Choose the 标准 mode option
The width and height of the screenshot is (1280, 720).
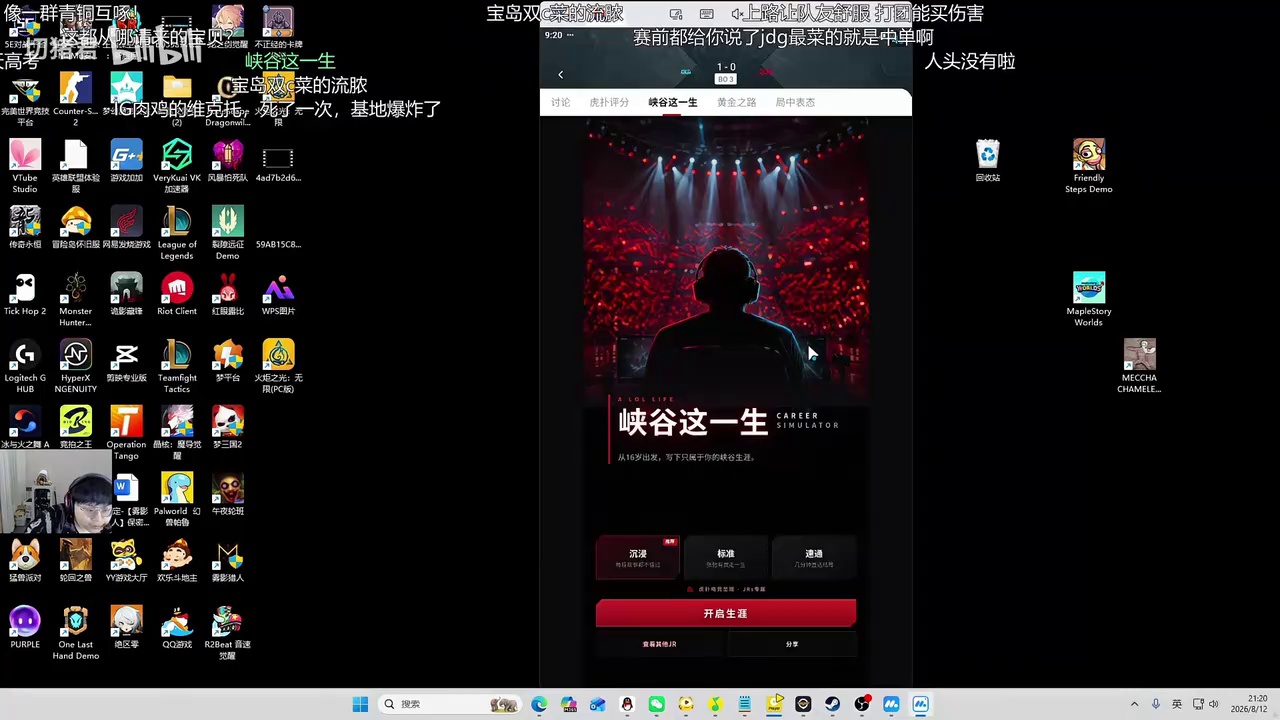click(726, 557)
